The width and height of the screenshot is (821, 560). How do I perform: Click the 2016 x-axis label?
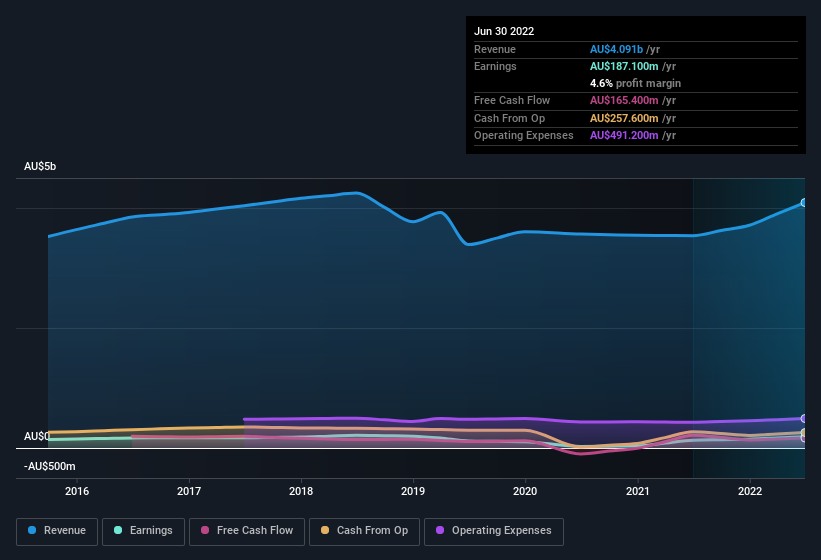click(77, 491)
